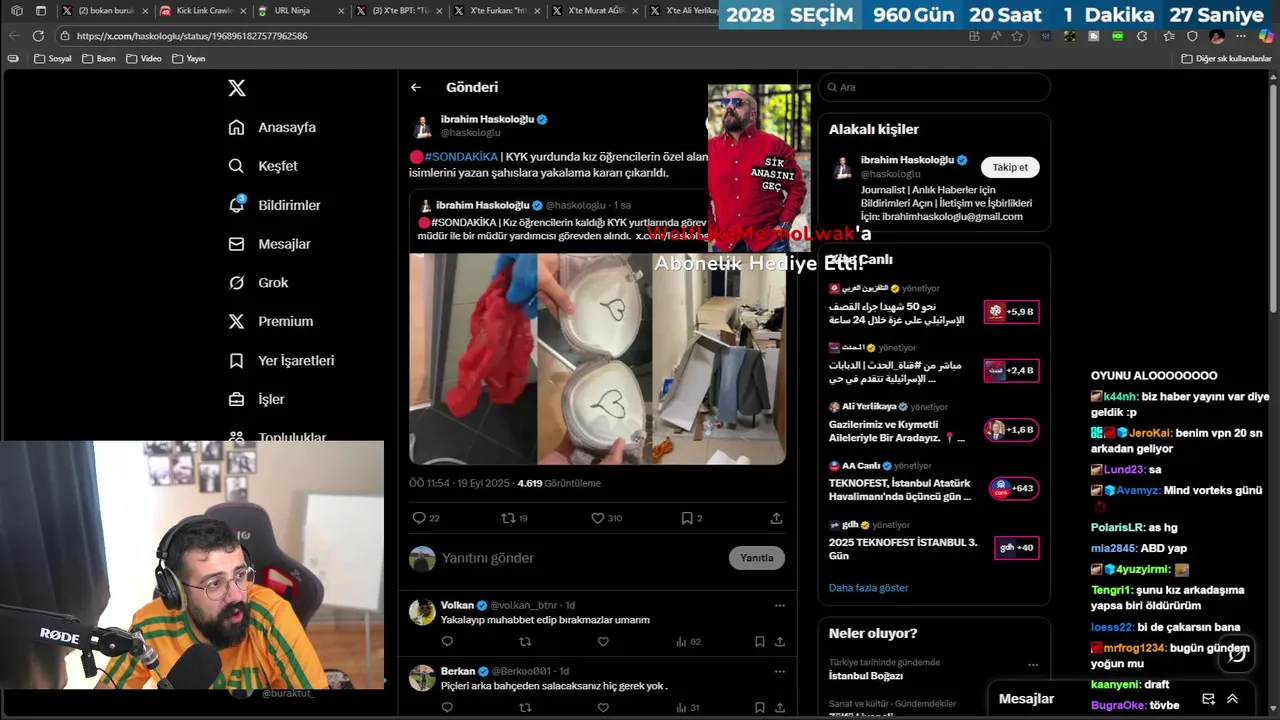Image resolution: width=1280 pixels, height=720 pixels.
Task: Click the repost icon on main post
Action: (x=508, y=518)
